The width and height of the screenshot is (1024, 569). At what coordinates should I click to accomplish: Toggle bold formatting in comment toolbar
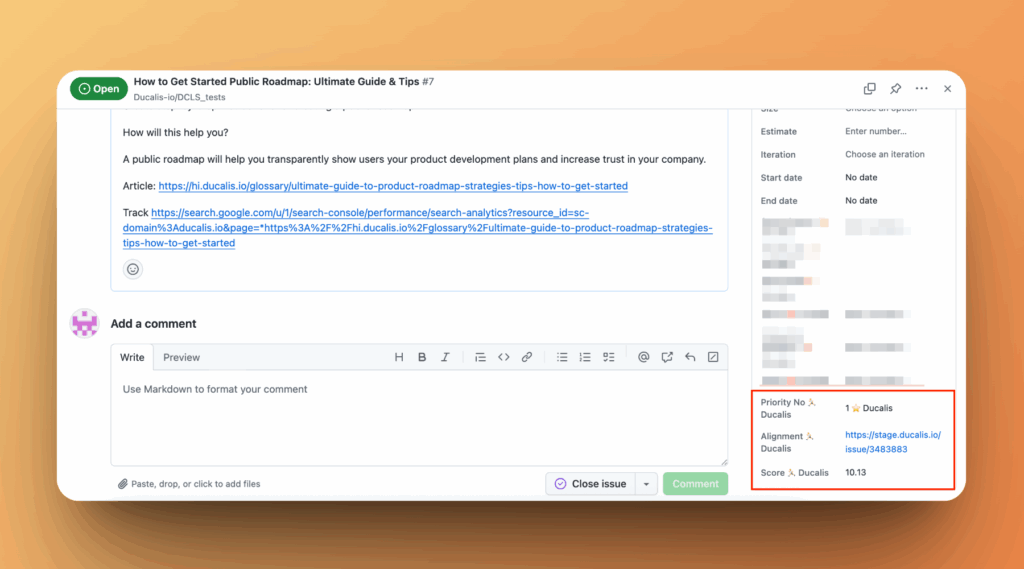coord(422,357)
